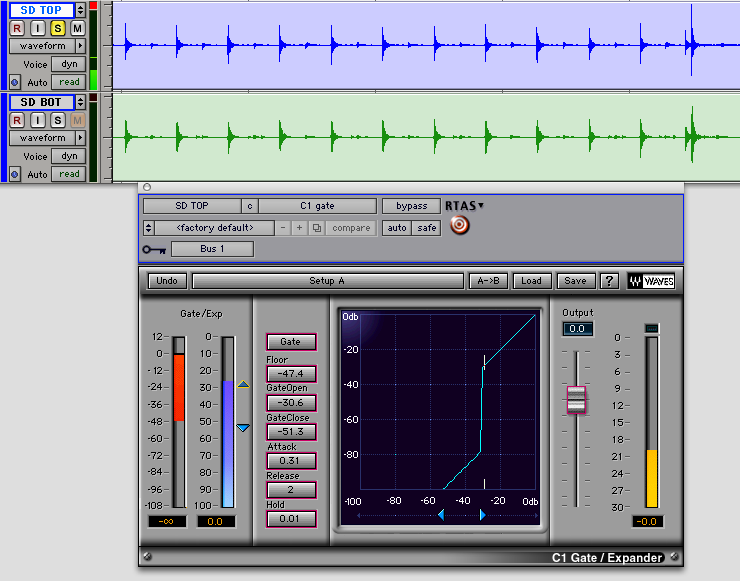Click the yellow GateOpen threshold arrow marker
The height and width of the screenshot is (581, 740).
point(243,384)
